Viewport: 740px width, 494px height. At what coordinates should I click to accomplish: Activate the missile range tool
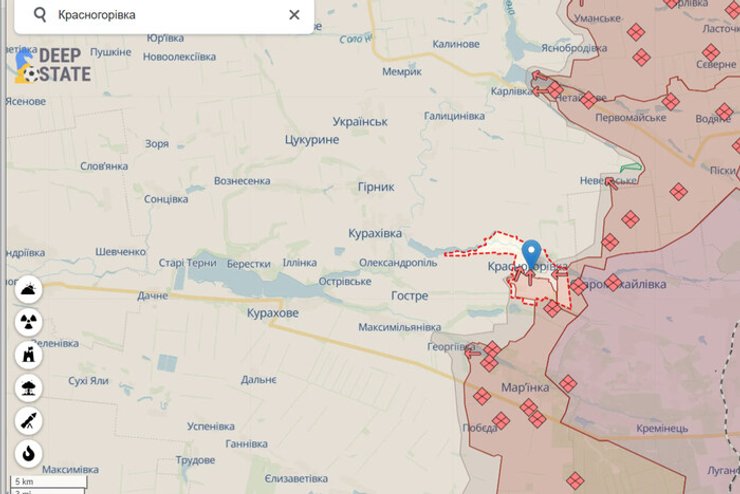(28, 421)
